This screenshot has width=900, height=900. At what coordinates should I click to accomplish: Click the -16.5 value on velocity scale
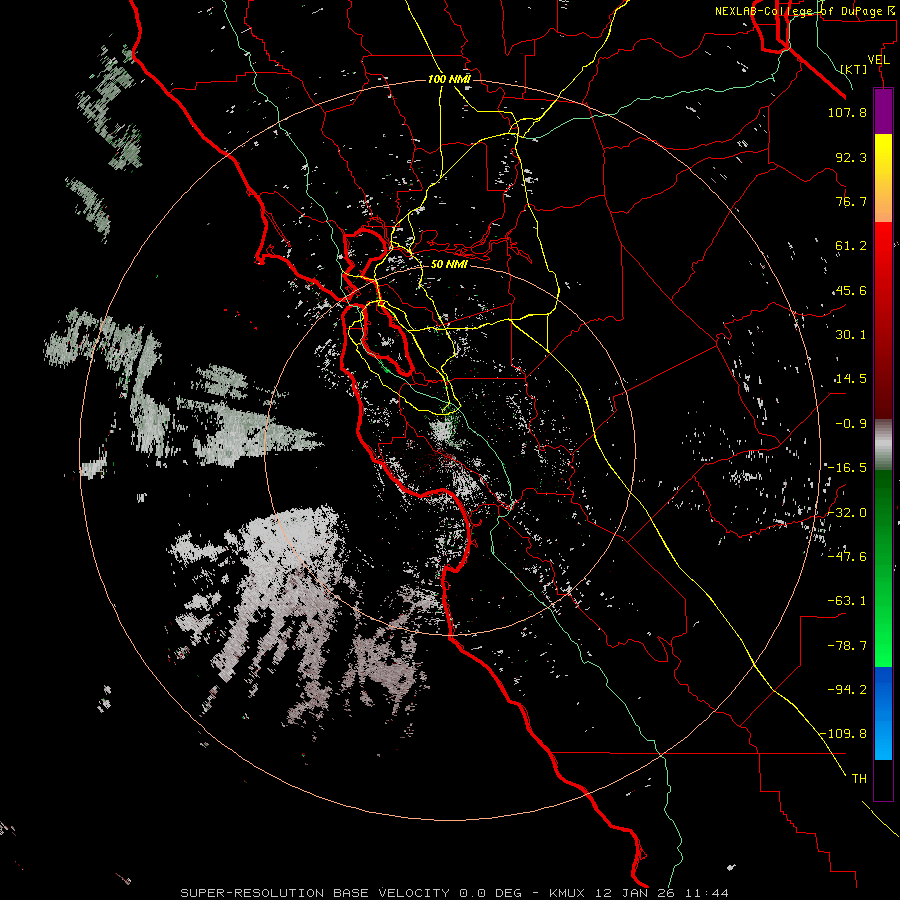coord(847,468)
